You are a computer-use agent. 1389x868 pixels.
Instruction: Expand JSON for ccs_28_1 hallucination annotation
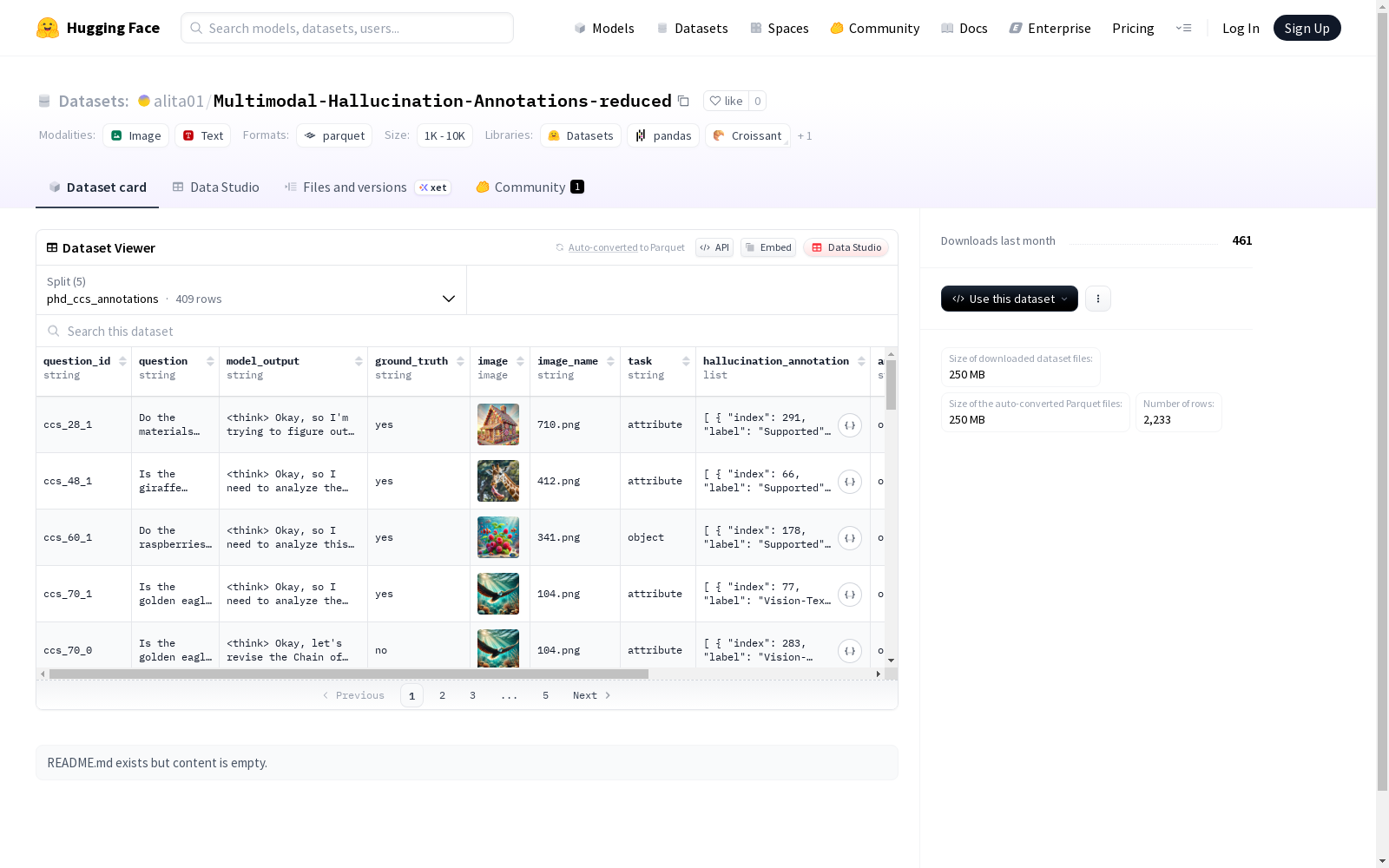(x=850, y=425)
